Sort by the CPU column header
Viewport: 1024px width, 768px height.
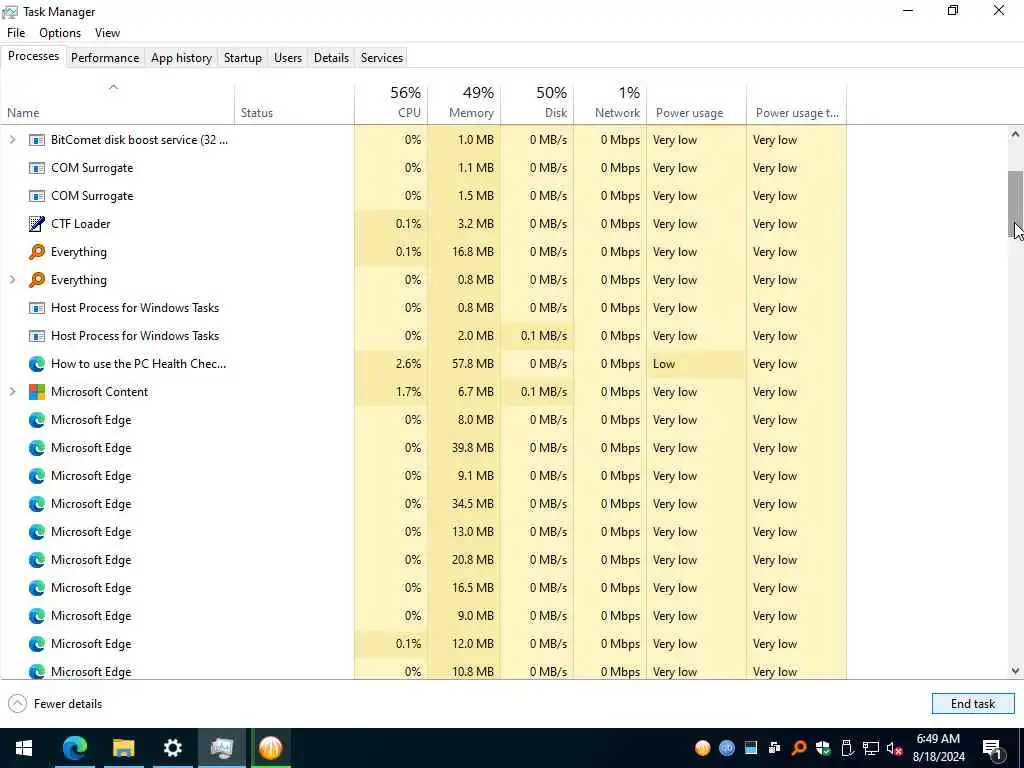(x=391, y=103)
